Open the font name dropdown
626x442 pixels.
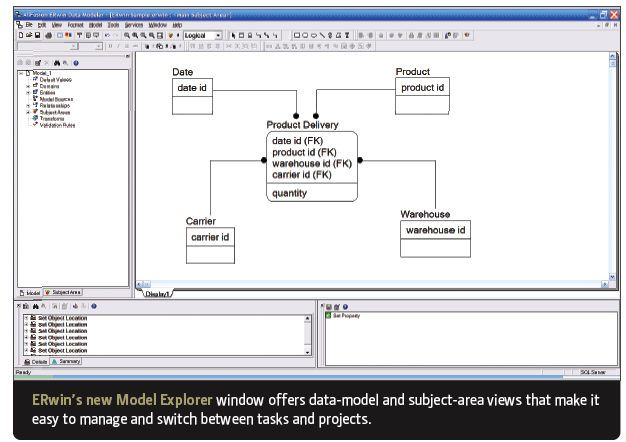(73, 46)
